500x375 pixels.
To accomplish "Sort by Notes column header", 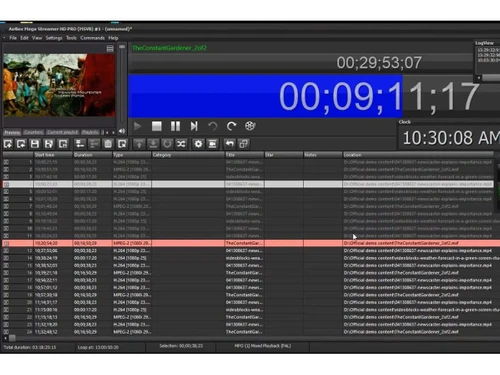I will tap(323, 155).
